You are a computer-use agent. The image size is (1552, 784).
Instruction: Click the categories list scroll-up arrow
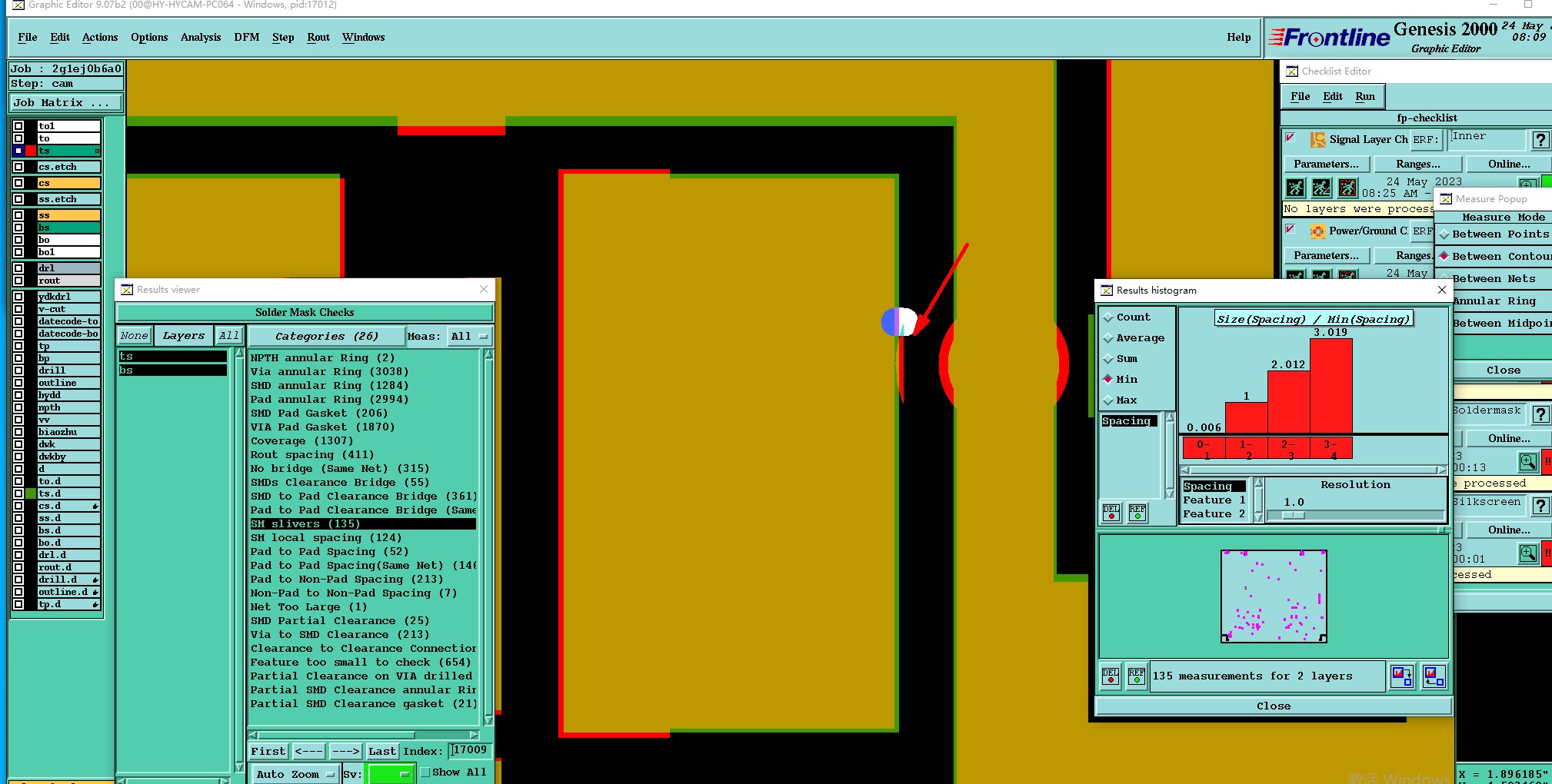pyautogui.click(x=488, y=354)
